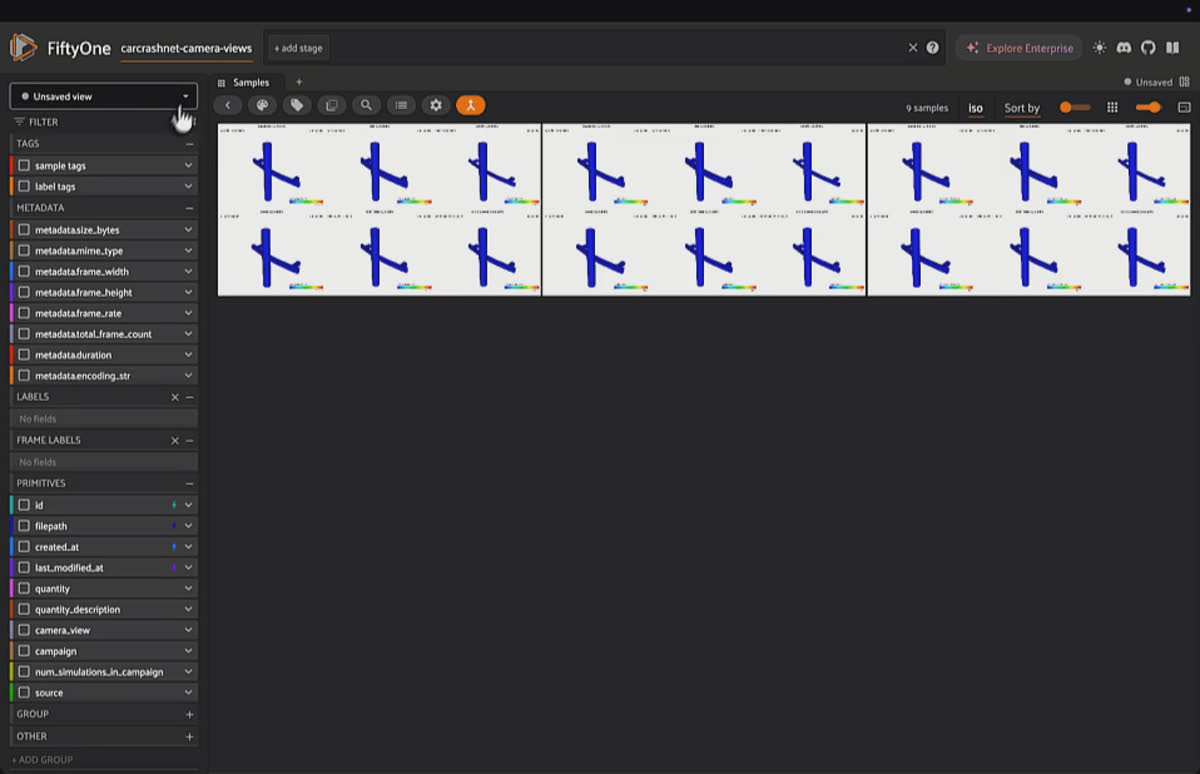Expand quantity_description filter chevron
1200x774 pixels.
[188, 610]
